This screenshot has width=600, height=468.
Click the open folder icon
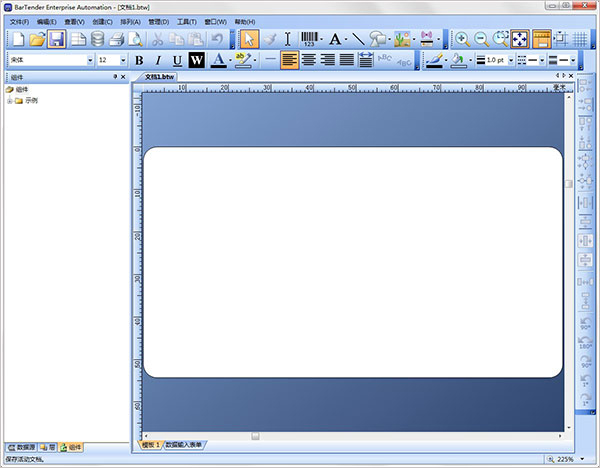click(37, 39)
